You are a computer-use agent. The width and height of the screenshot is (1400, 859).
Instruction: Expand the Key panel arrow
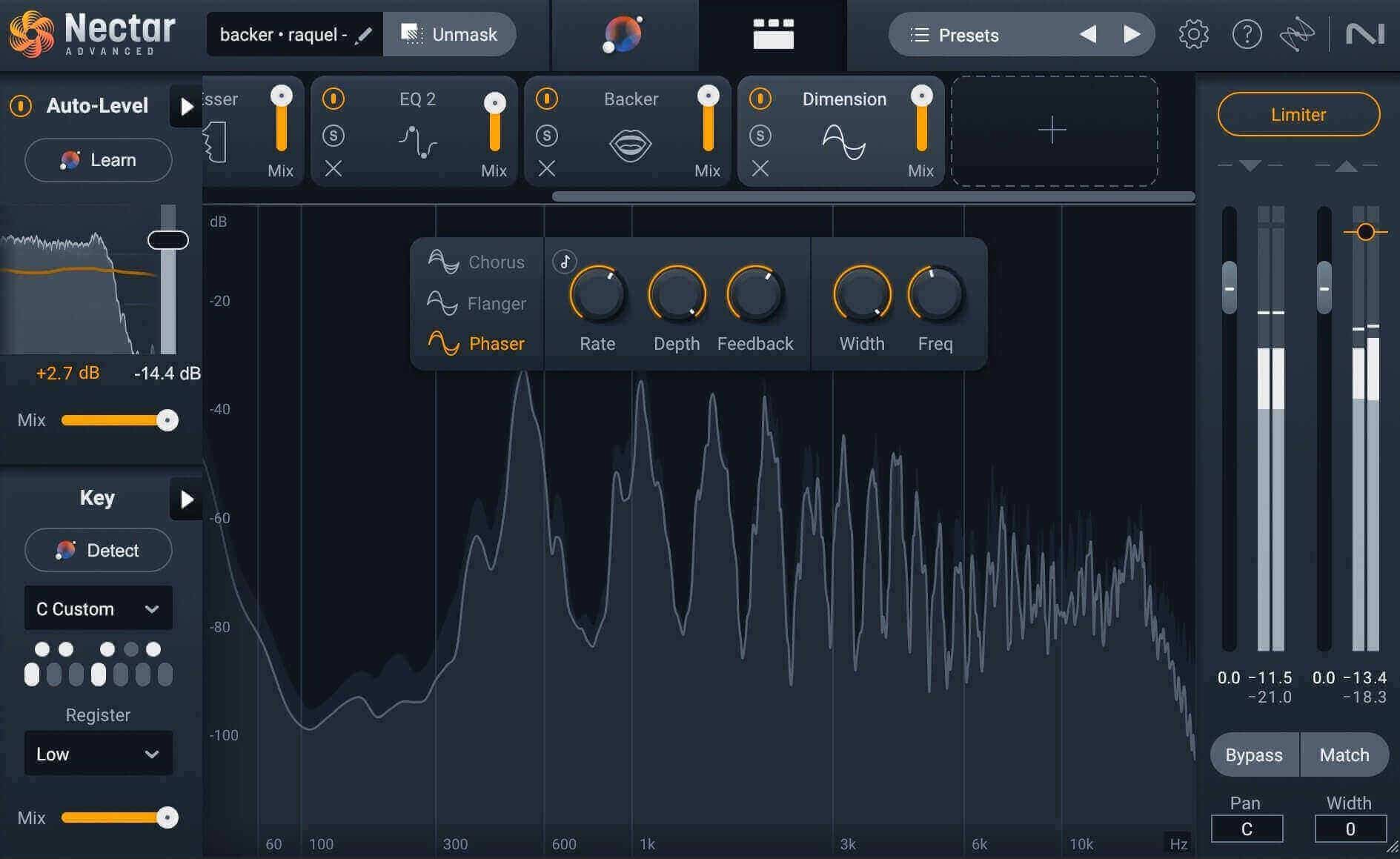tap(186, 499)
